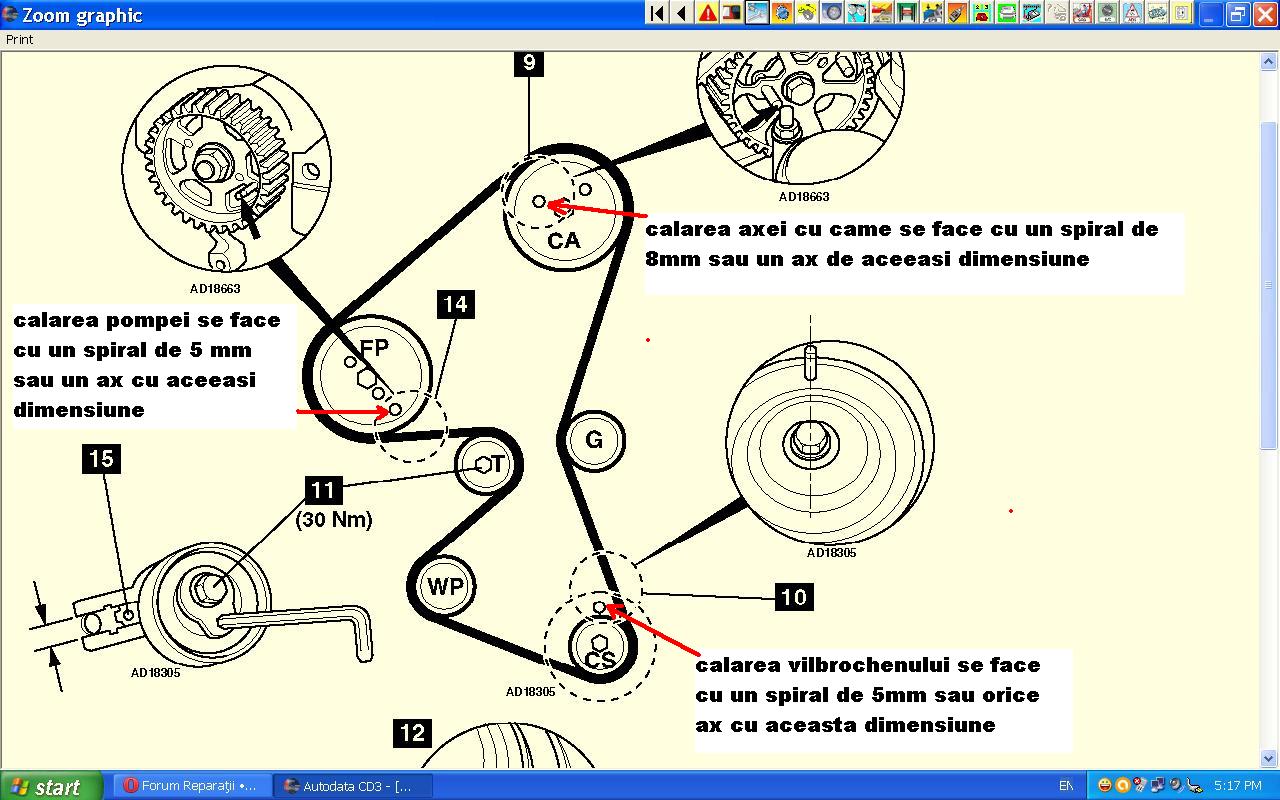Click the vertical scrollbar down arrow
The width and height of the screenshot is (1280, 800).
(1270, 759)
